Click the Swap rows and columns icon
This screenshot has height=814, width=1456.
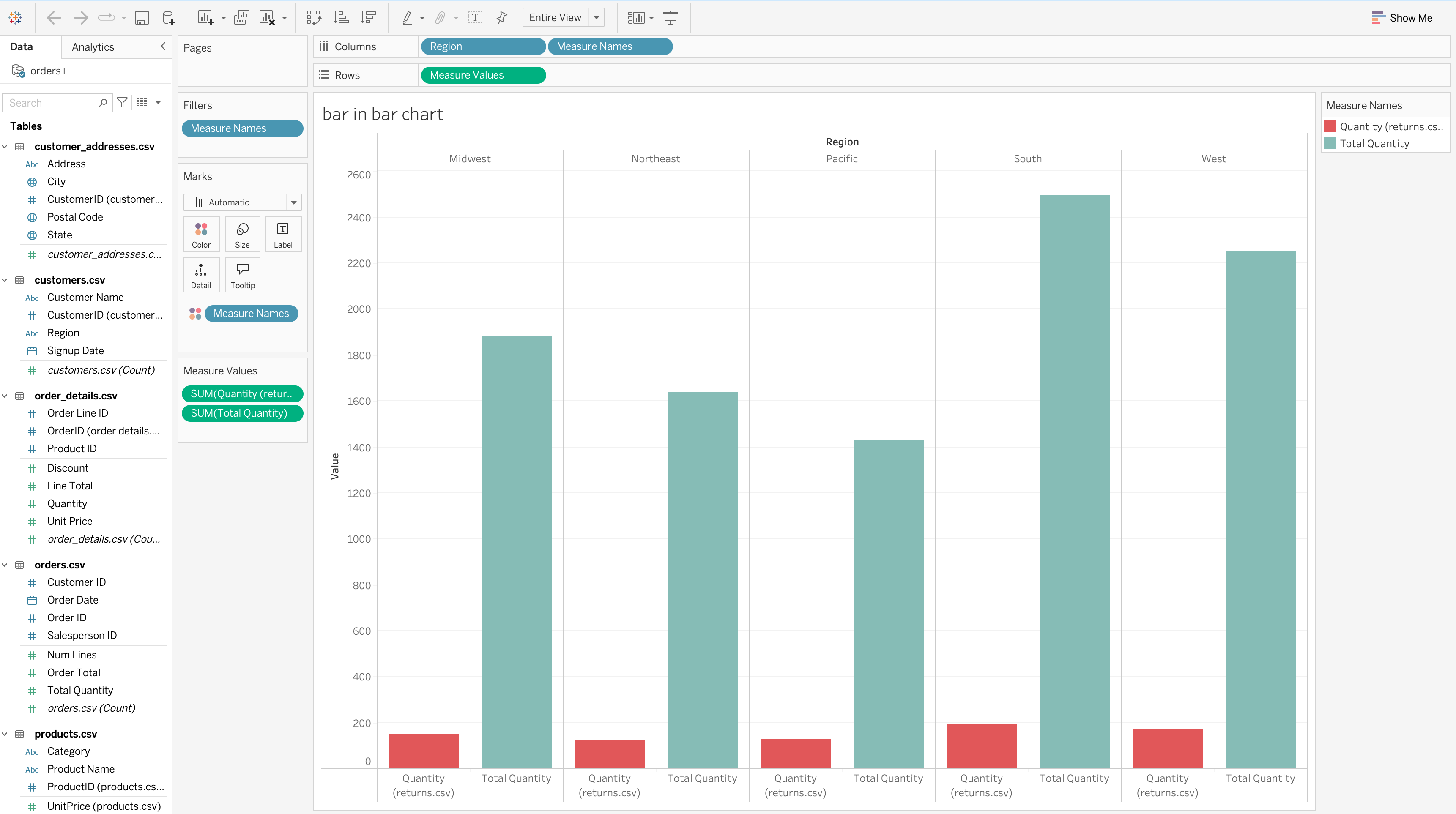tap(314, 17)
